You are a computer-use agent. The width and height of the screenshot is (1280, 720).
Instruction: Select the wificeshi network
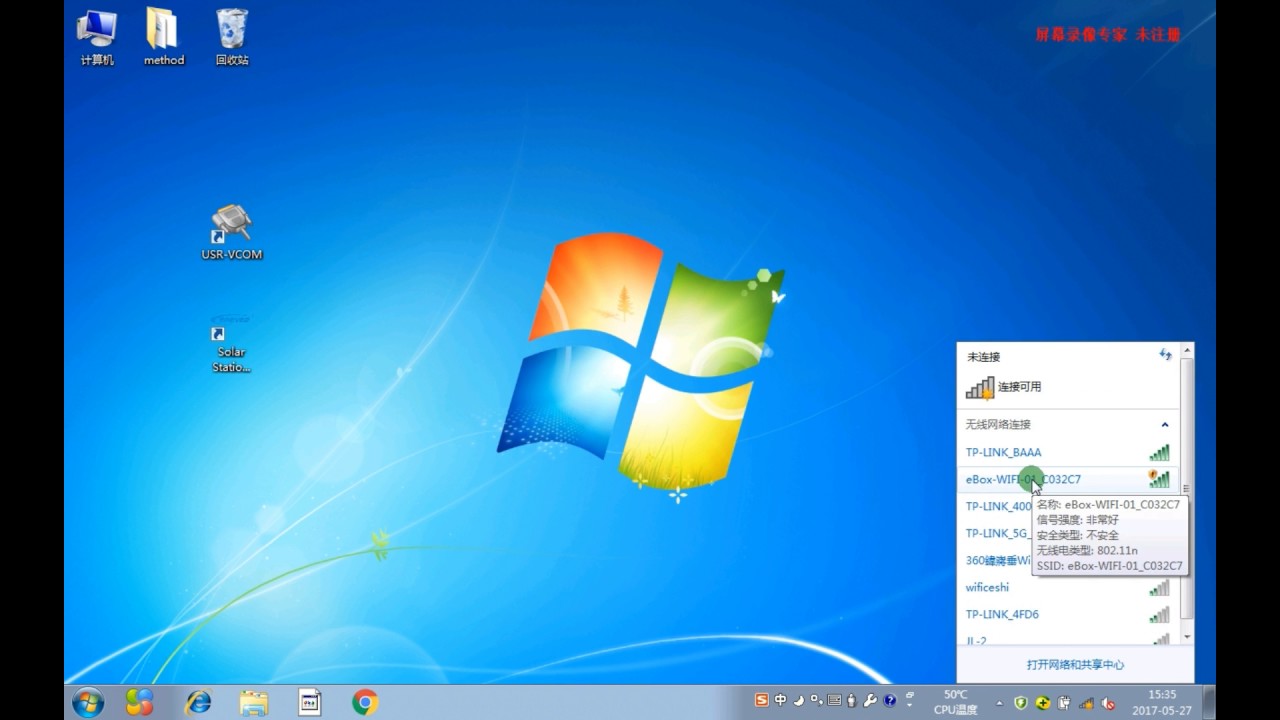coord(1067,587)
